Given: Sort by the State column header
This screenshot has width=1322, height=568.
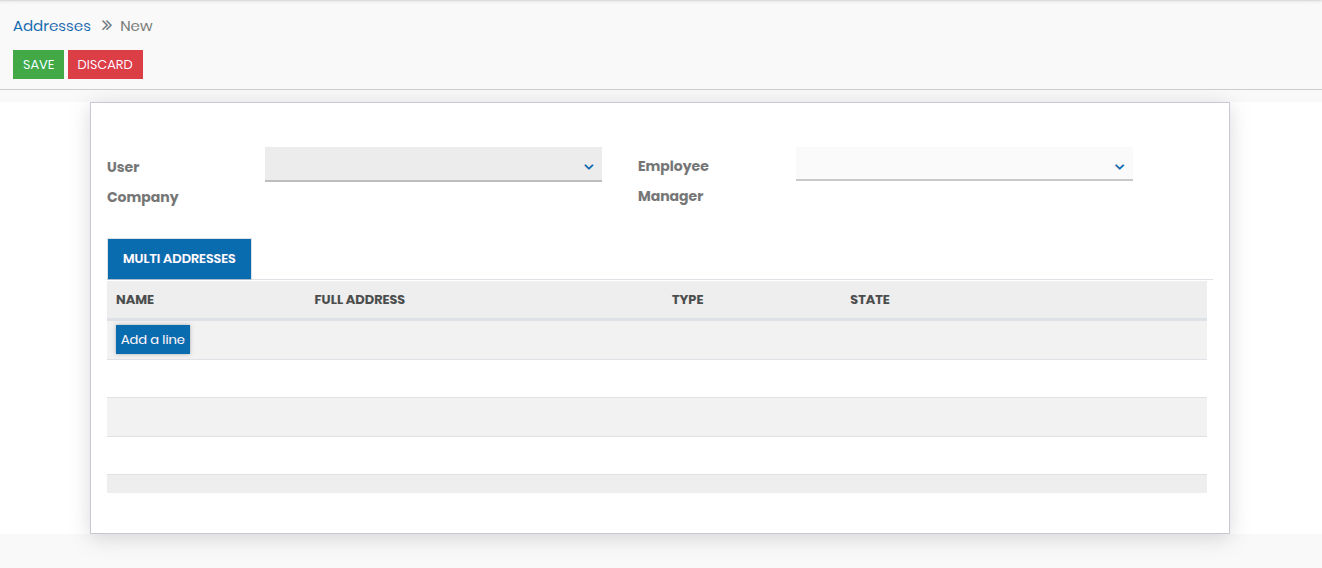Looking at the screenshot, I should 869,300.
